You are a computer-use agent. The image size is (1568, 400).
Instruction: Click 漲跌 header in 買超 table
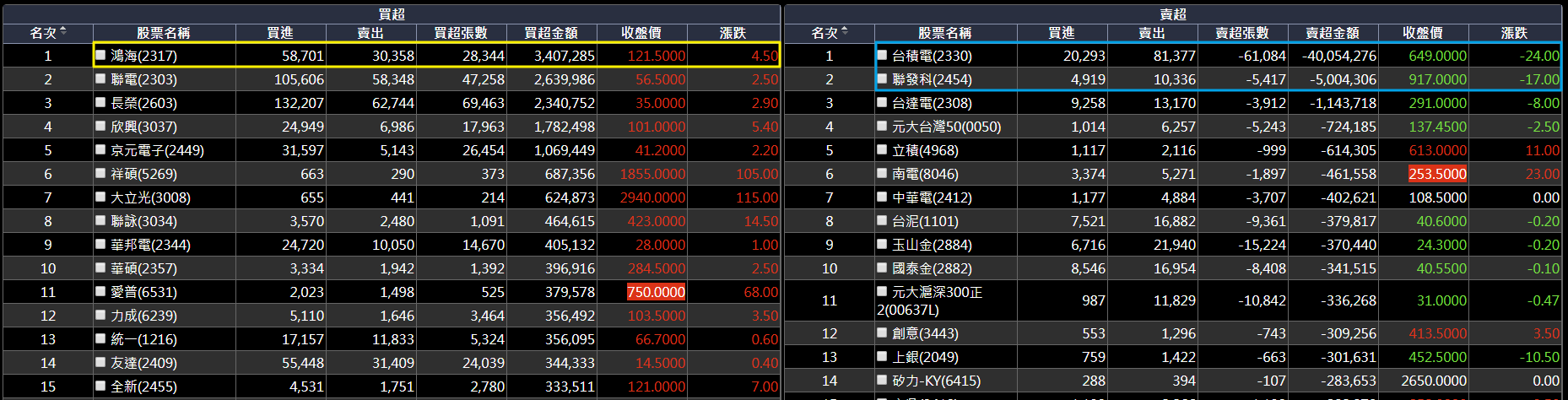click(733, 33)
